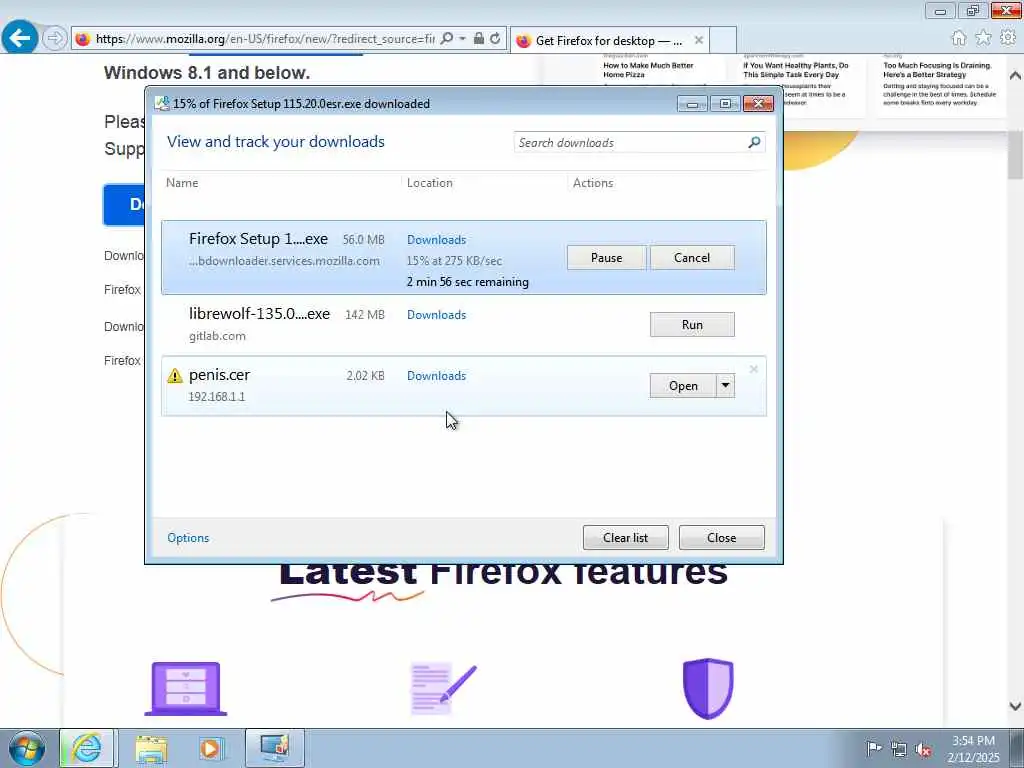Close the Get Firefox for desktop tab
The width and height of the screenshot is (1024, 768).
click(699, 40)
